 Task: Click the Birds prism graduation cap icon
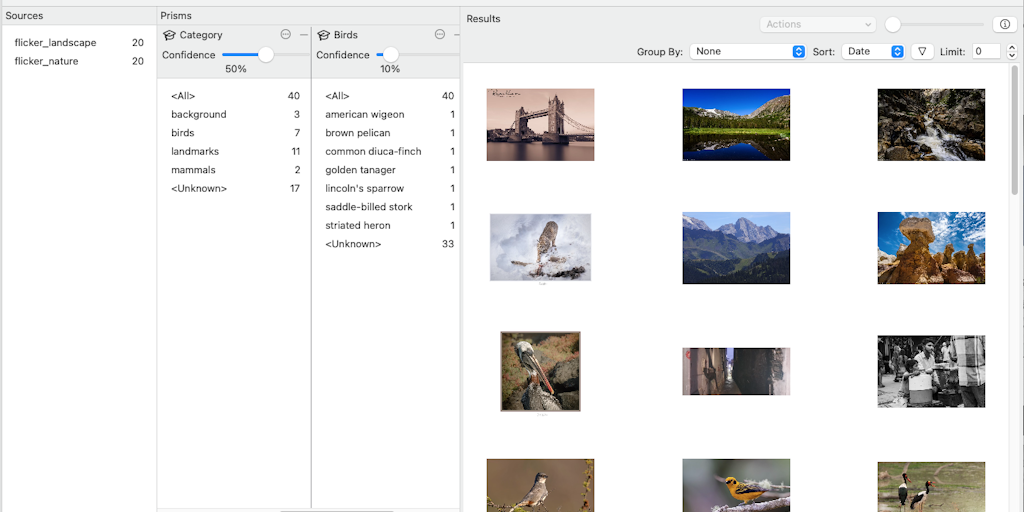point(323,35)
